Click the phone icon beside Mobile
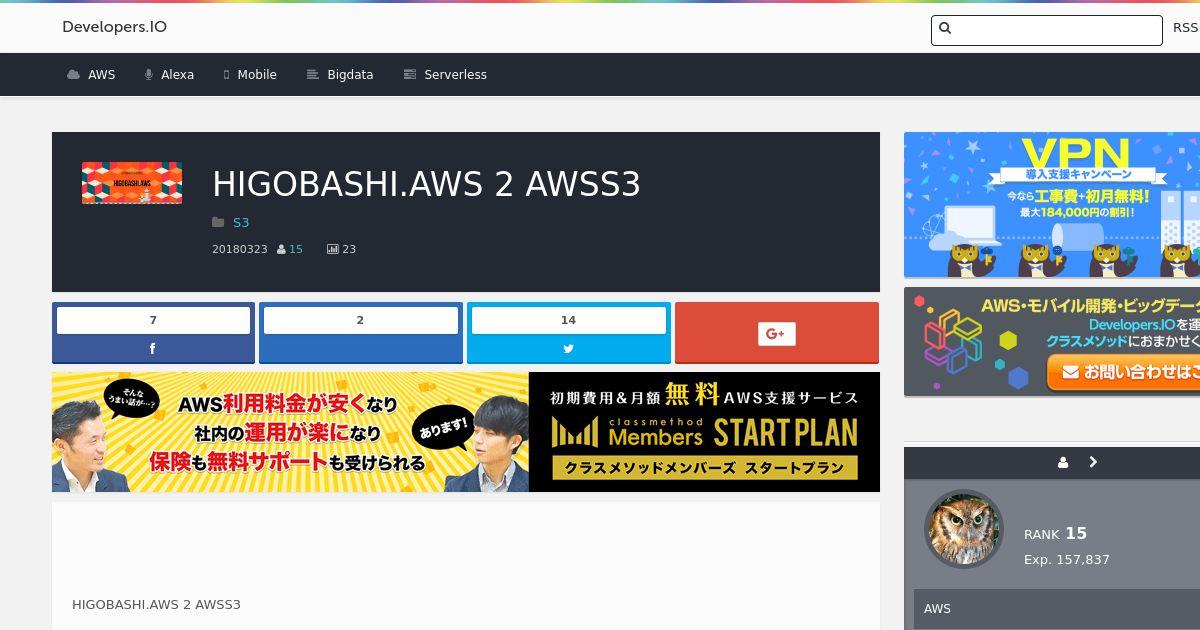The image size is (1200, 630). click(x=226, y=75)
